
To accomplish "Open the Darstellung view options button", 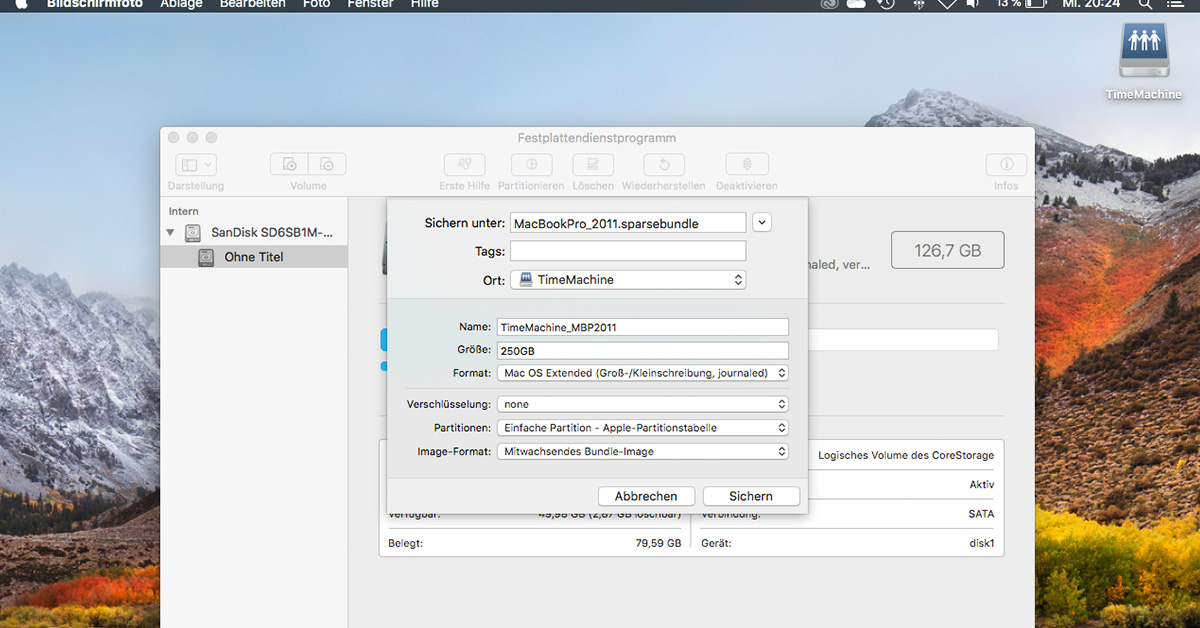I will (196, 165).
